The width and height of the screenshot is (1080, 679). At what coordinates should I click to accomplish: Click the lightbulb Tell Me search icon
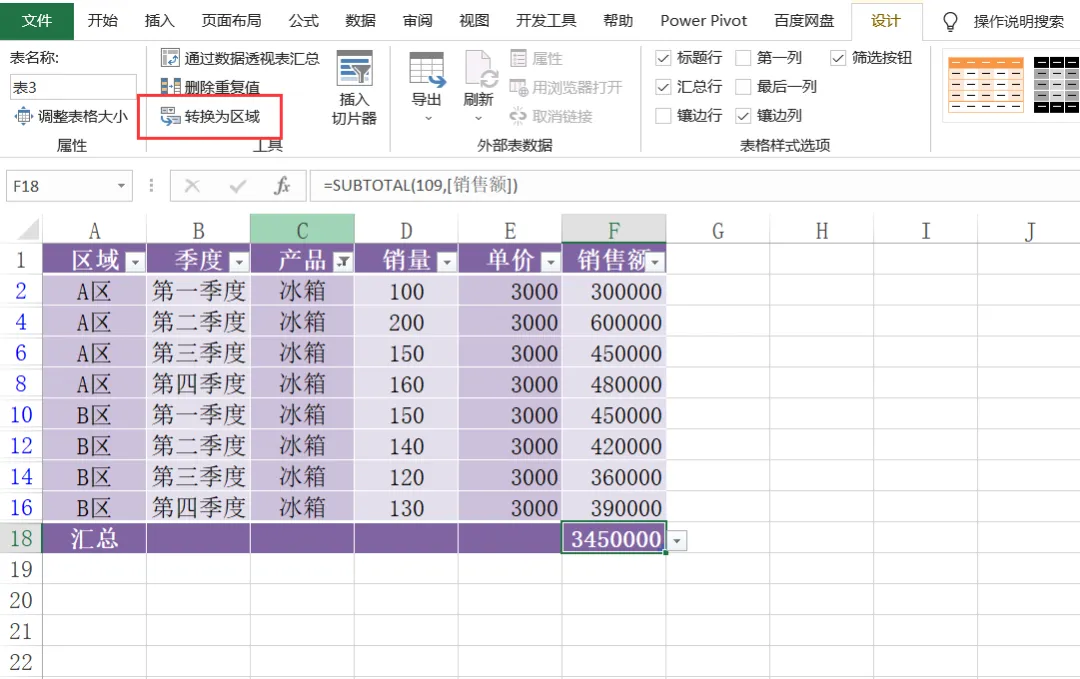(950, 21)
